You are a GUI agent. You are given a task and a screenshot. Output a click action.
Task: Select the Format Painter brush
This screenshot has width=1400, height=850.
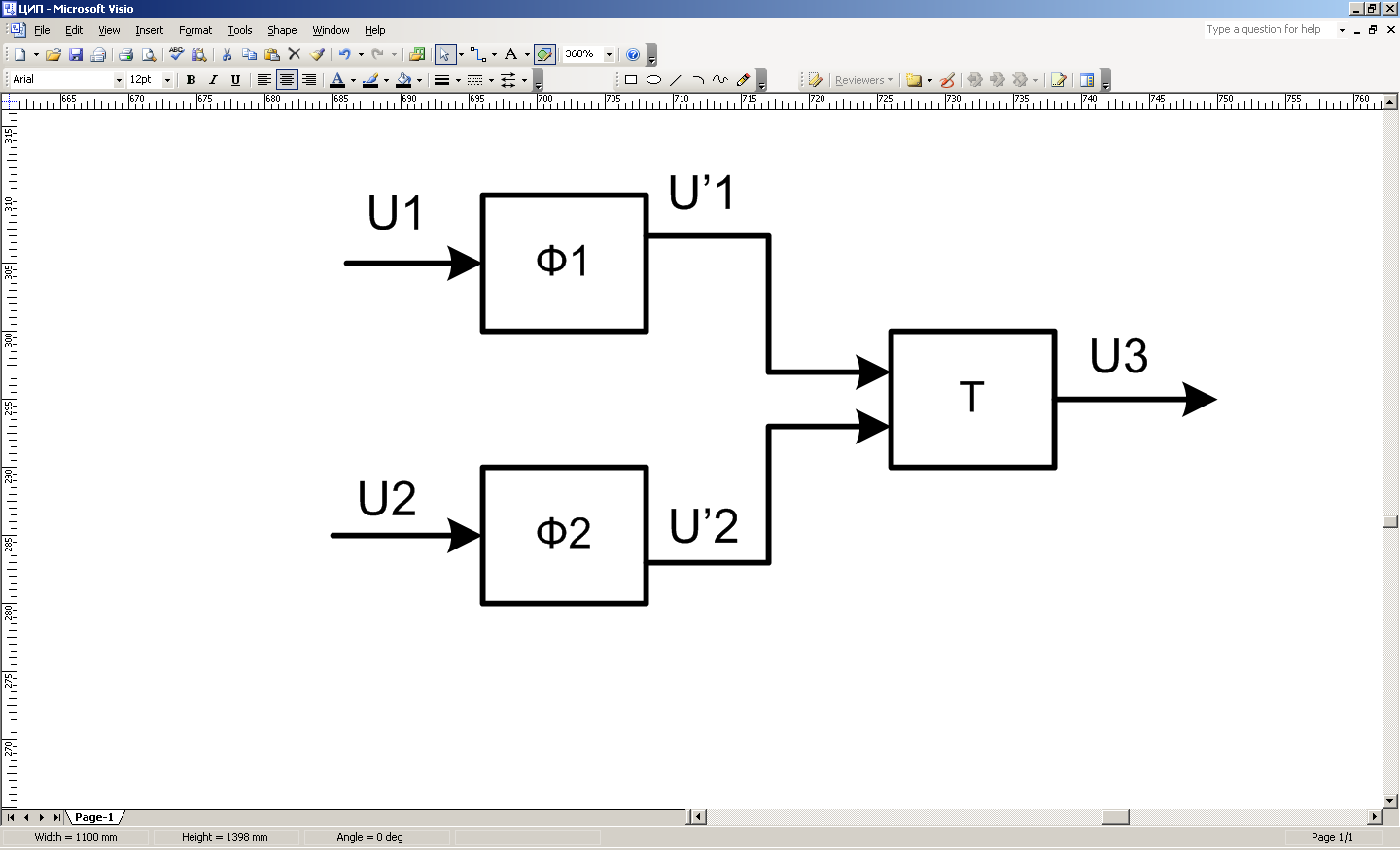[x=317, y=54]
